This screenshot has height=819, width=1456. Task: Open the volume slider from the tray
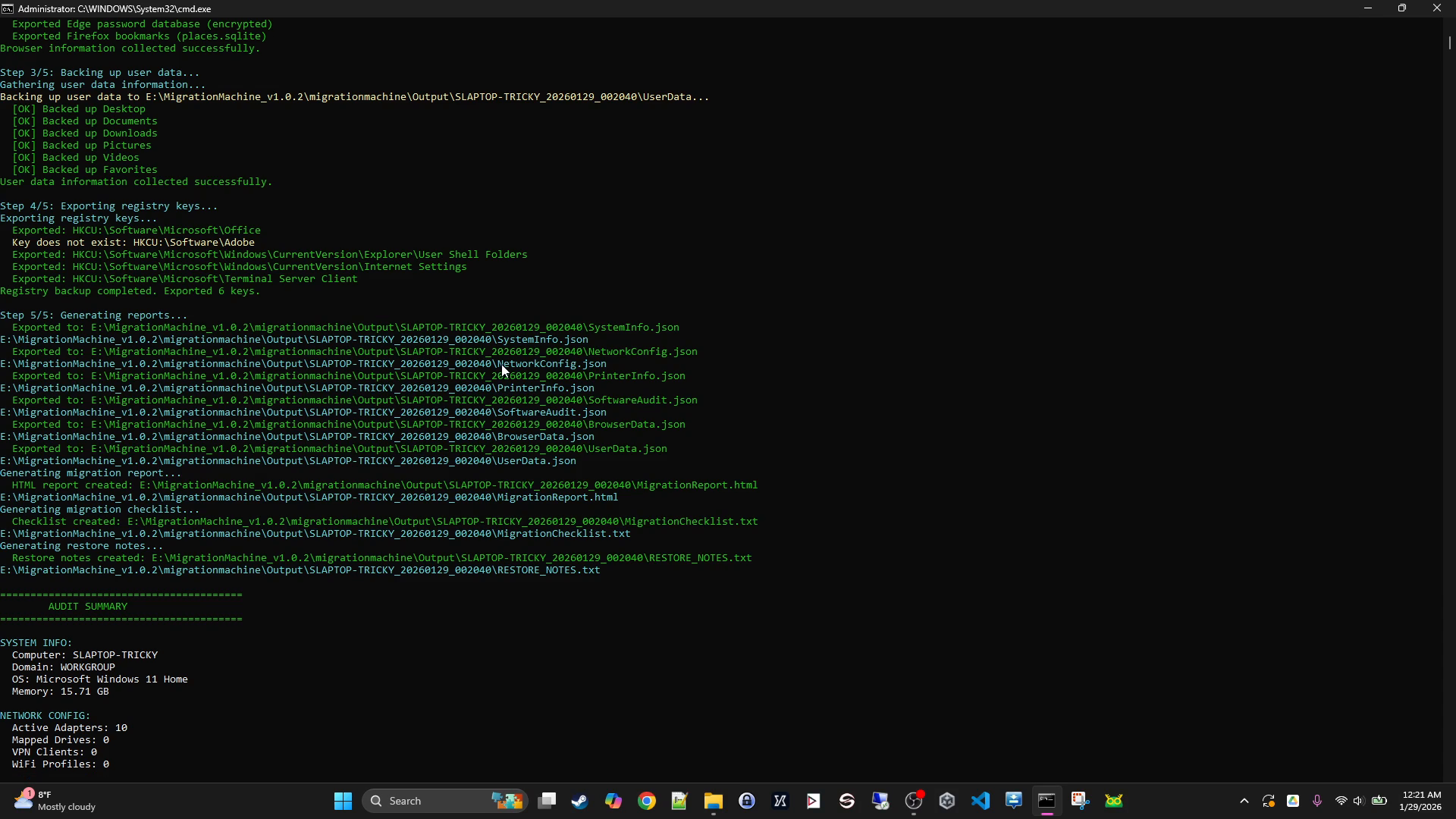point(1358,801)
